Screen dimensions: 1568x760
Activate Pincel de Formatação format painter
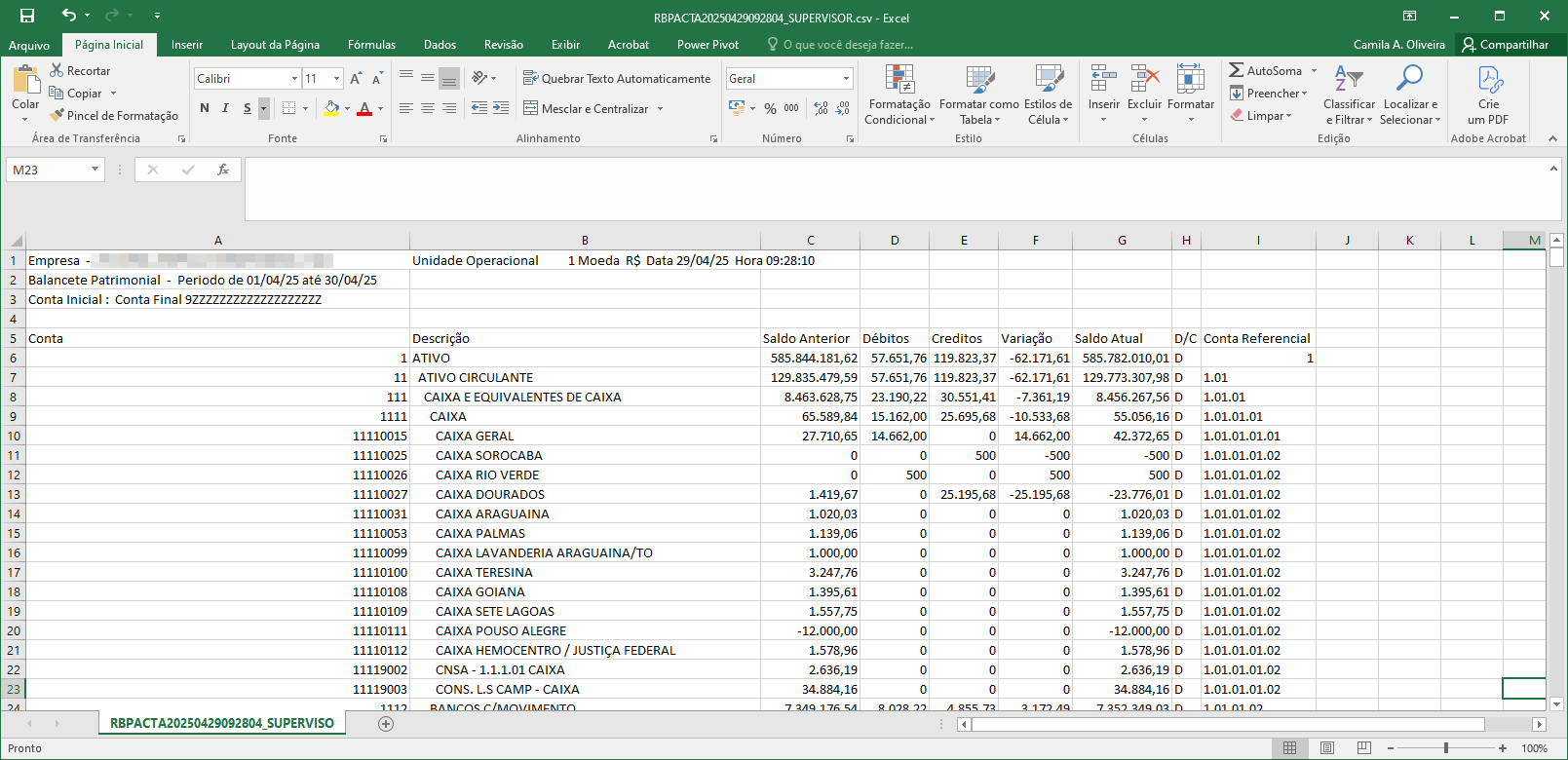(x=114, y=116)
